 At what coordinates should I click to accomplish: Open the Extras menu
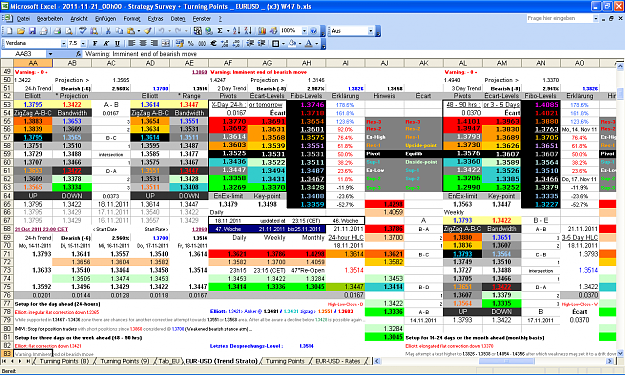pos(155,19)
